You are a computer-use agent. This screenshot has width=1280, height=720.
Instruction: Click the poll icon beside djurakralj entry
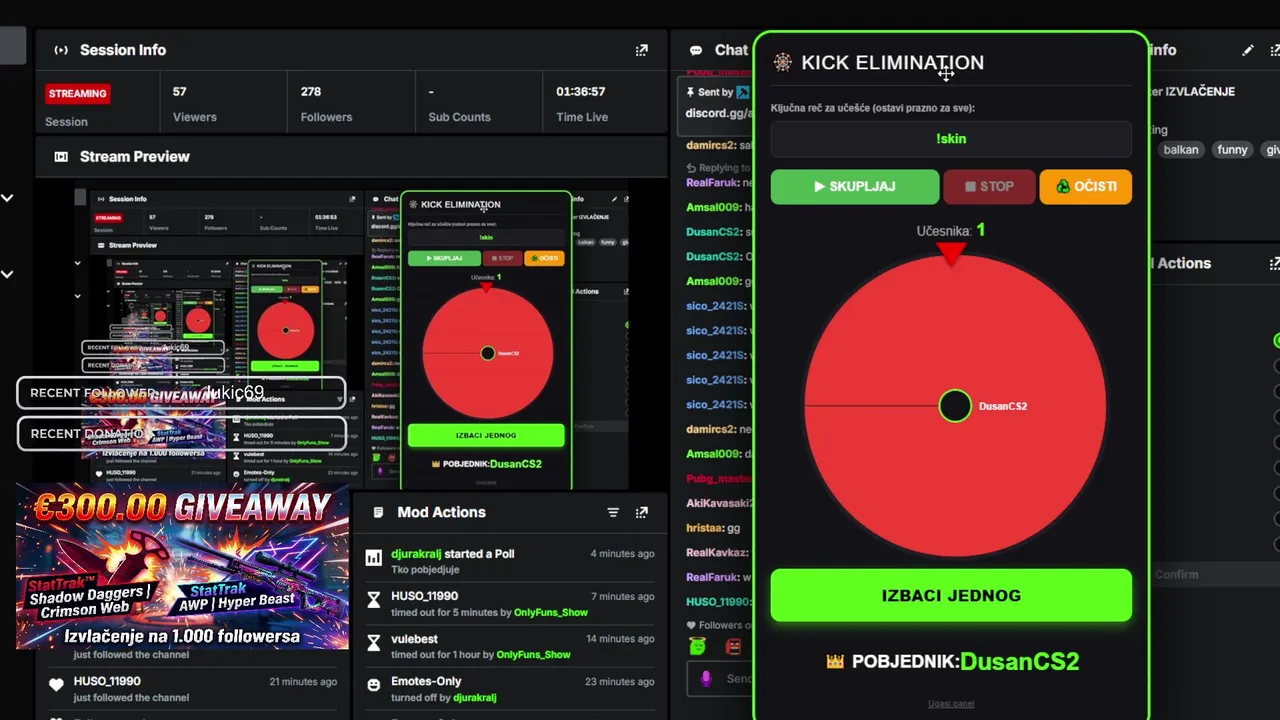tap(374, 558)
